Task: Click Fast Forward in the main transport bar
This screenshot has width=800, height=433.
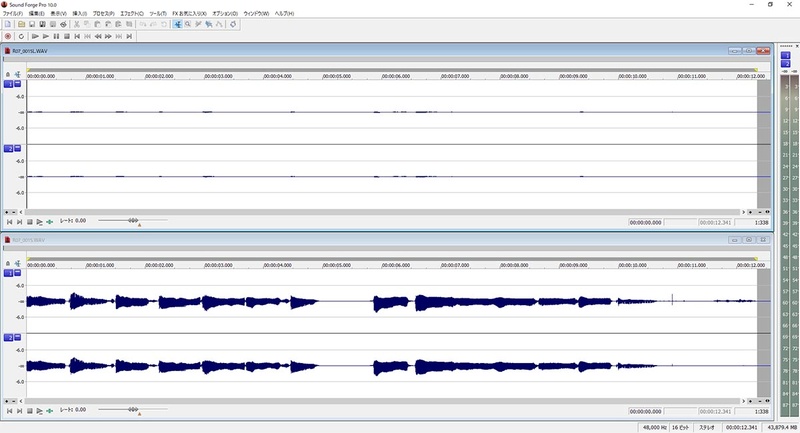Action: (x=108, y=36)
